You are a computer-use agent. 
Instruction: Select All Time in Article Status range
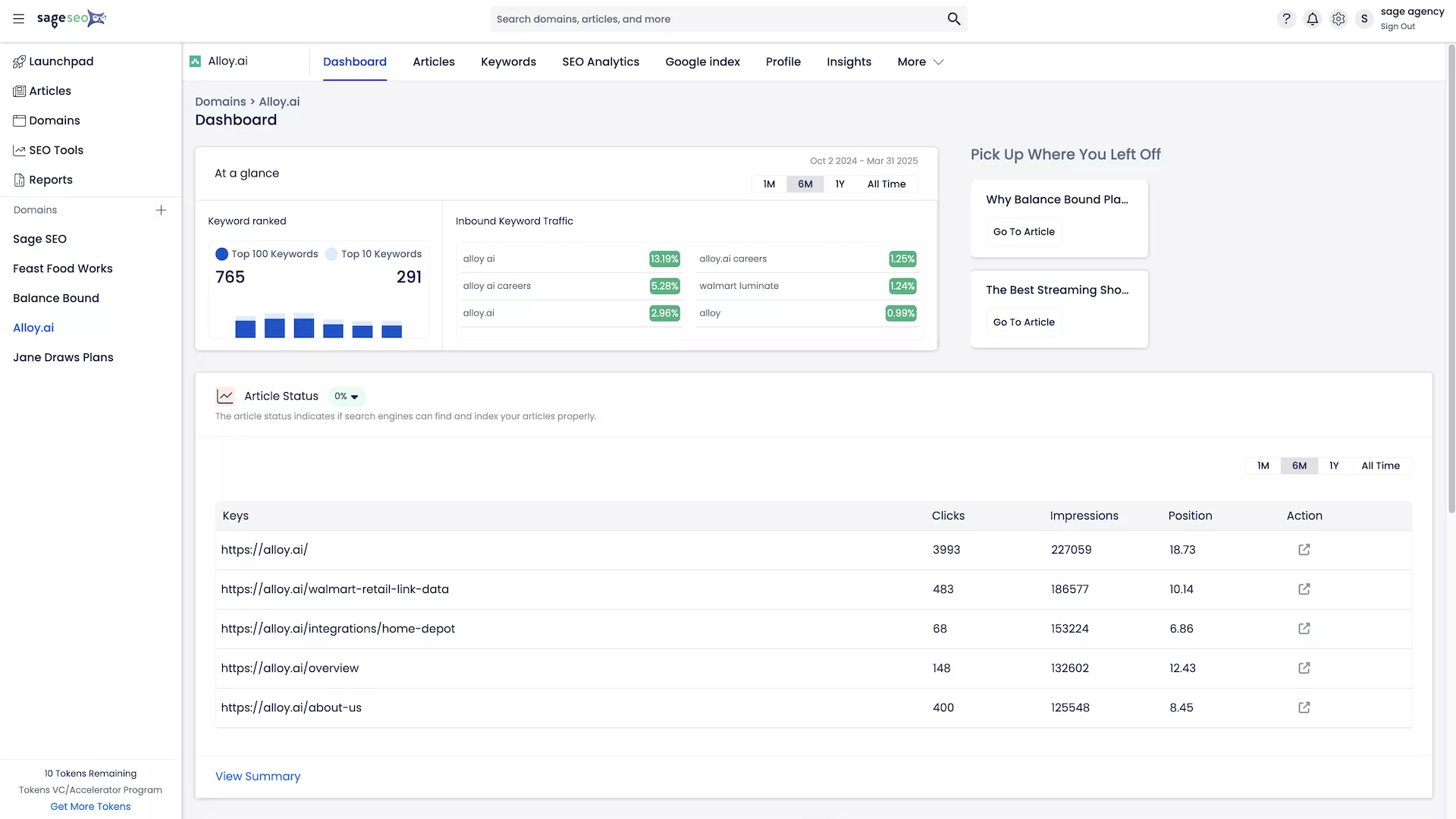coord(1380,466)
